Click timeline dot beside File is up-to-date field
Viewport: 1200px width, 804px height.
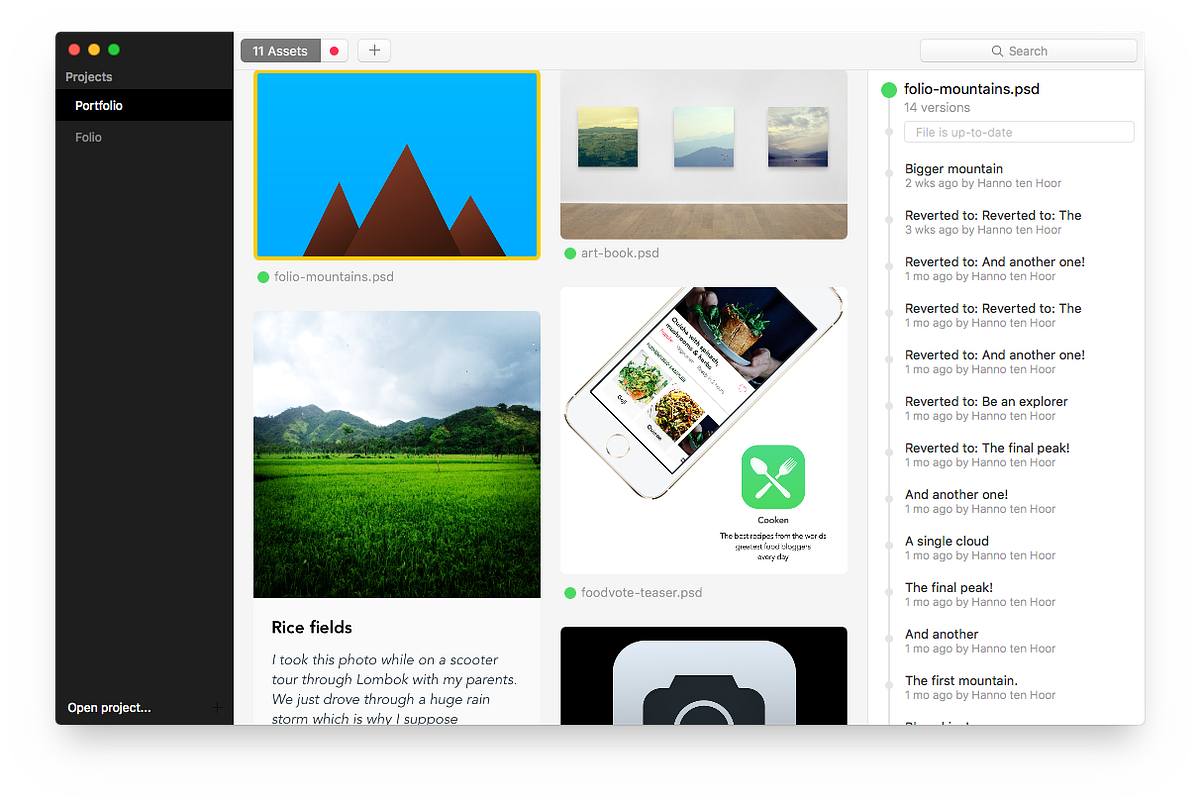[x=888, y=132]
